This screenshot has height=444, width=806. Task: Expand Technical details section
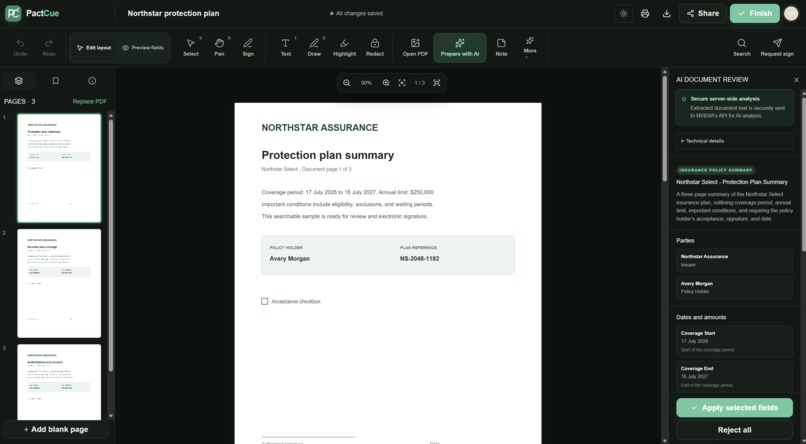pyautogui.click(x=734, y=141)
